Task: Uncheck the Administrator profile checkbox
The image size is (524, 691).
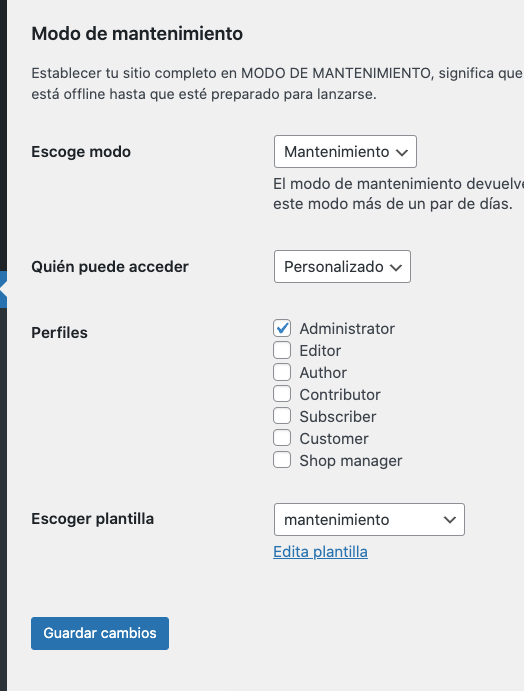Action: point(282,328)
